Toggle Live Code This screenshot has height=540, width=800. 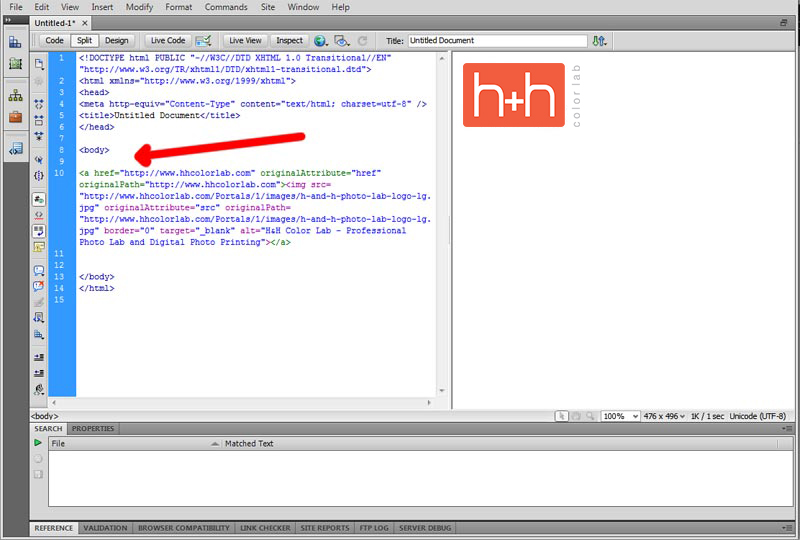(x=168, y=40)
